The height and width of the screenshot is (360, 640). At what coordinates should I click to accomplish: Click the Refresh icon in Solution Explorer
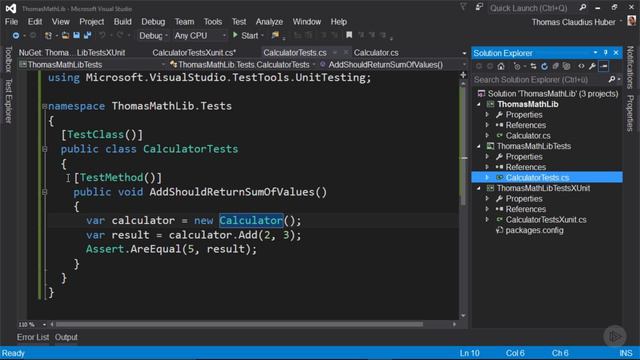coord(544,66)
